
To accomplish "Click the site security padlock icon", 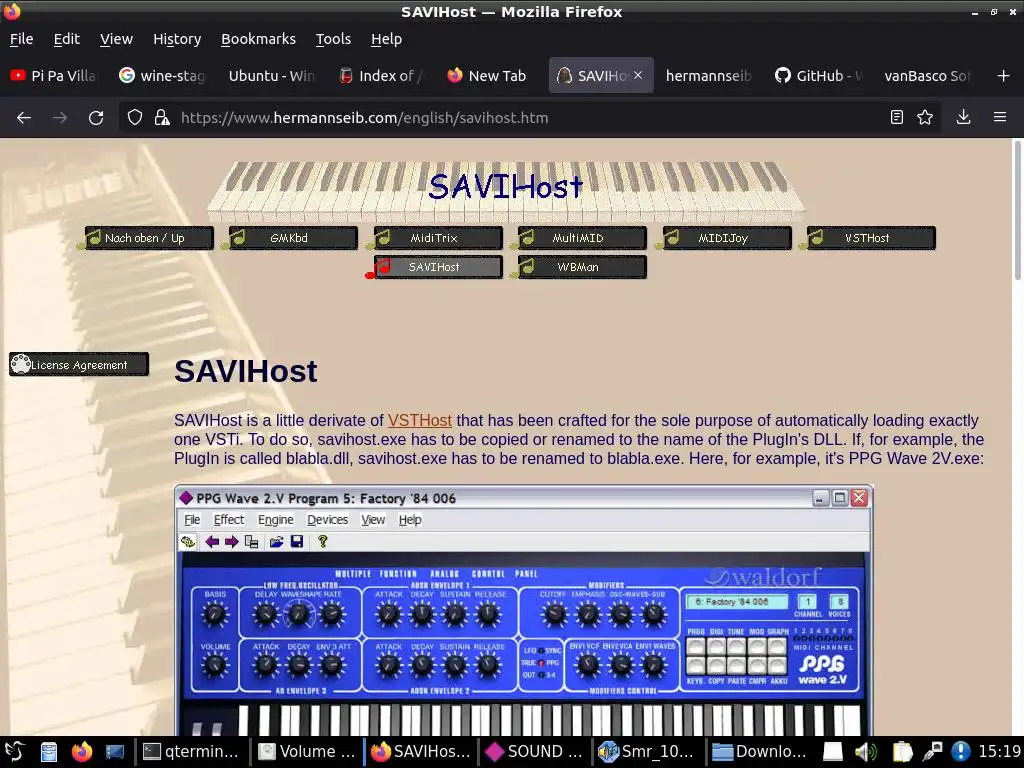I will pyautogui.click(x=161, y=118).
